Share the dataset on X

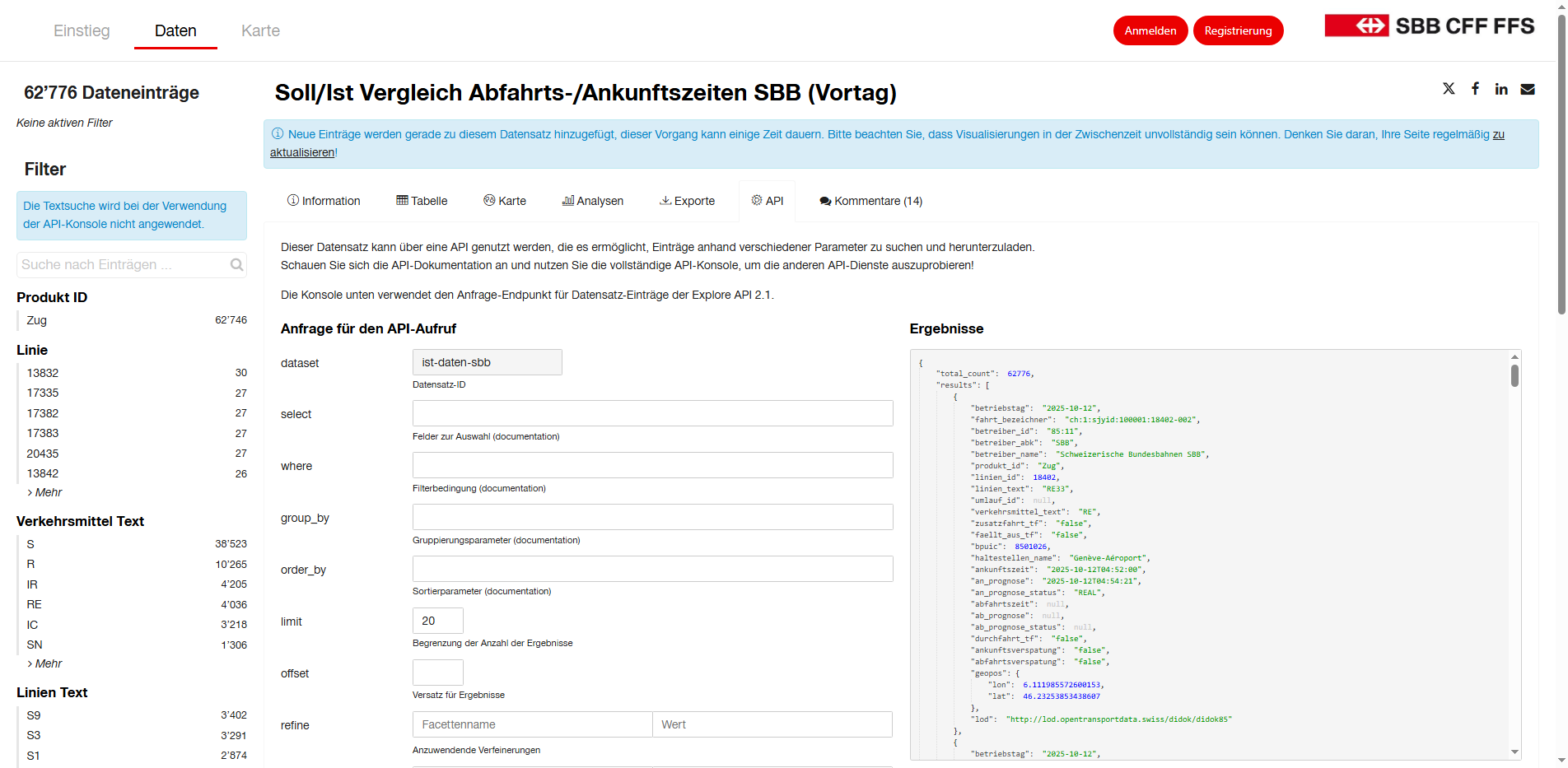pos(1449,89)
